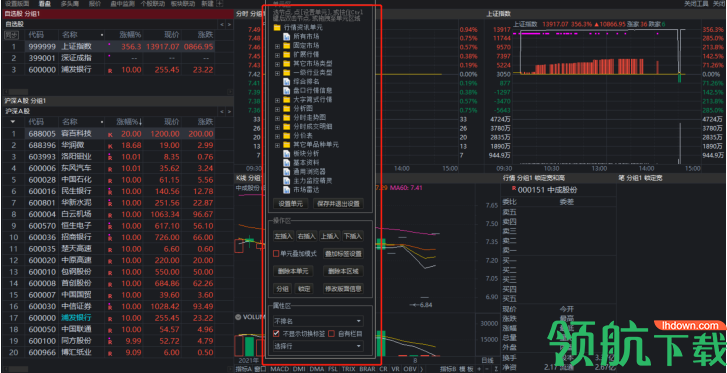Expand the 其它市场类型 tree node
The width and height of the screenshot is (727, 373).
(x=277, y=63)
